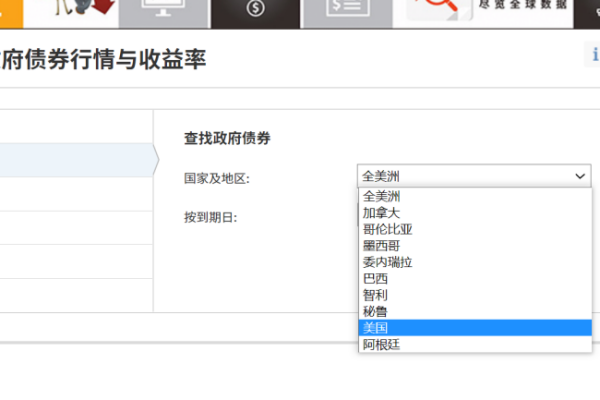Select 智利 from the country list

tap(375, 295)
